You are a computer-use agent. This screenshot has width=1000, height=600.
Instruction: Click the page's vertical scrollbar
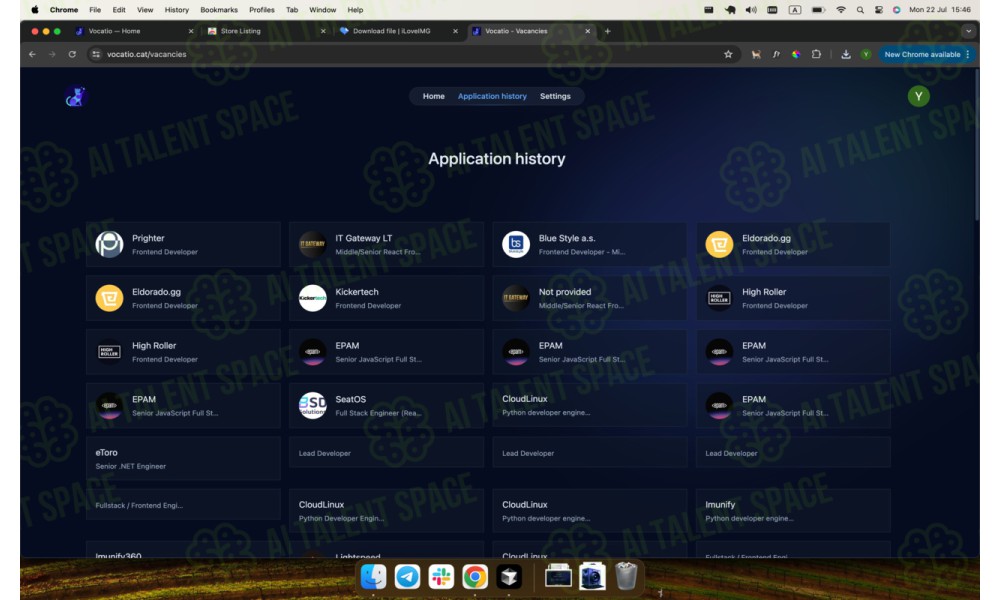(976, 147)
